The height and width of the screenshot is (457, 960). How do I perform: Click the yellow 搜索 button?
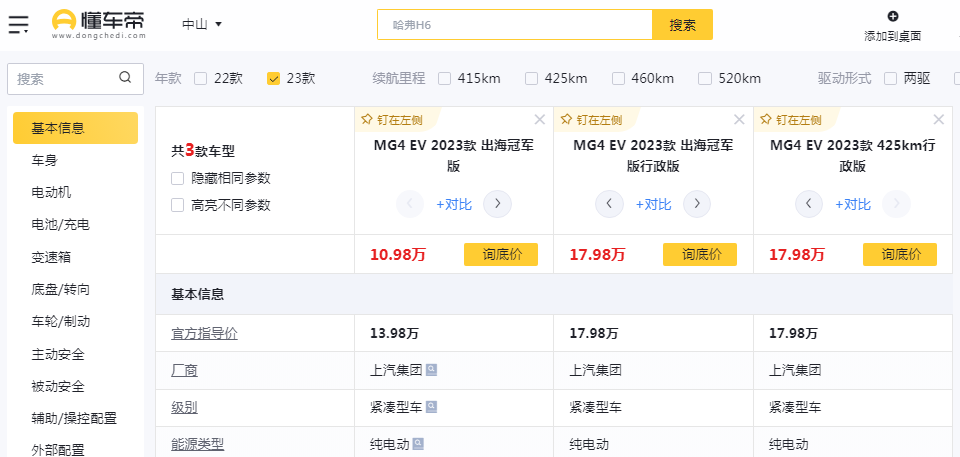(x=682, y=25)
